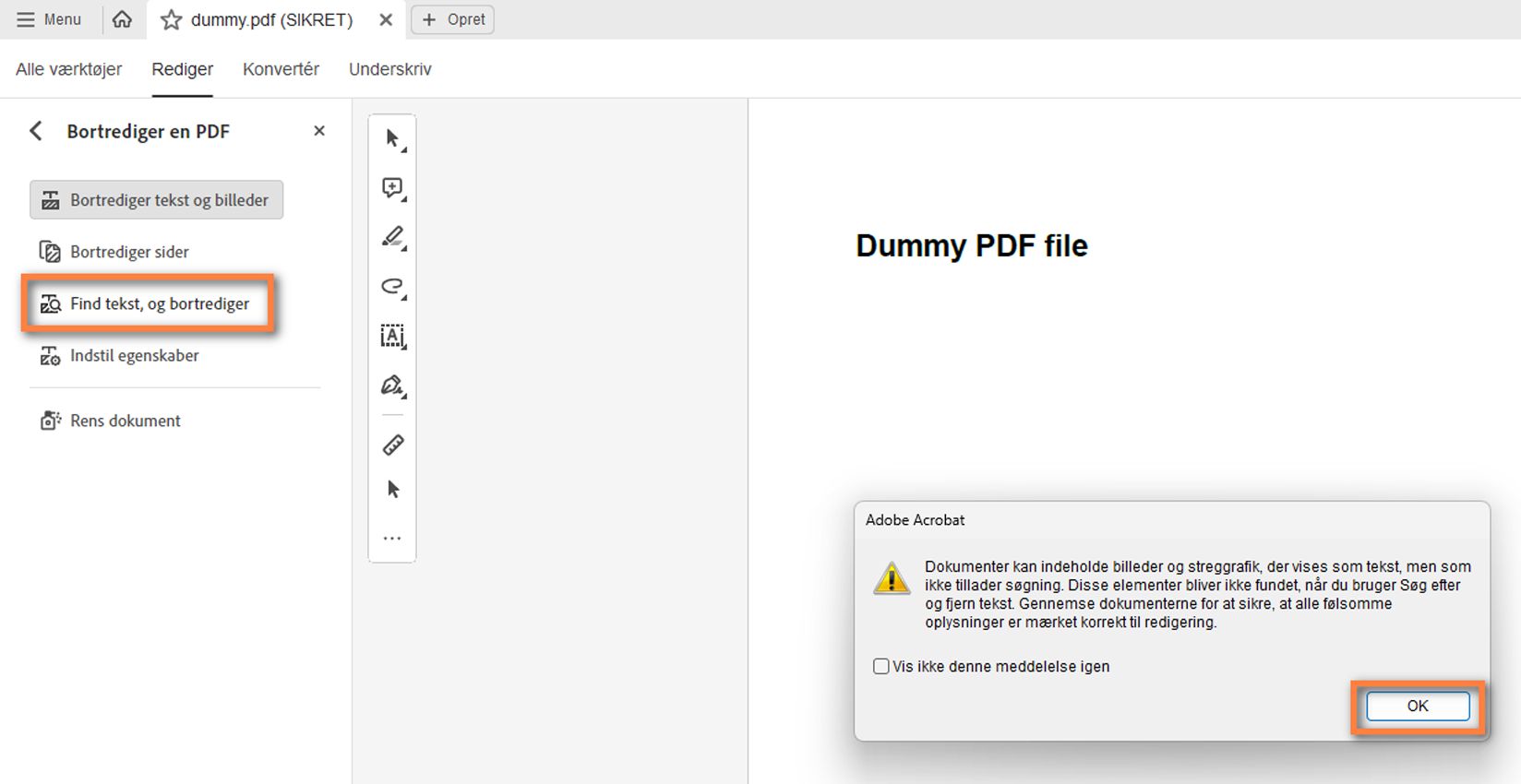Click the Rens dokument icon
This screenshot has height=784, width=1521.
coord(50,421)
